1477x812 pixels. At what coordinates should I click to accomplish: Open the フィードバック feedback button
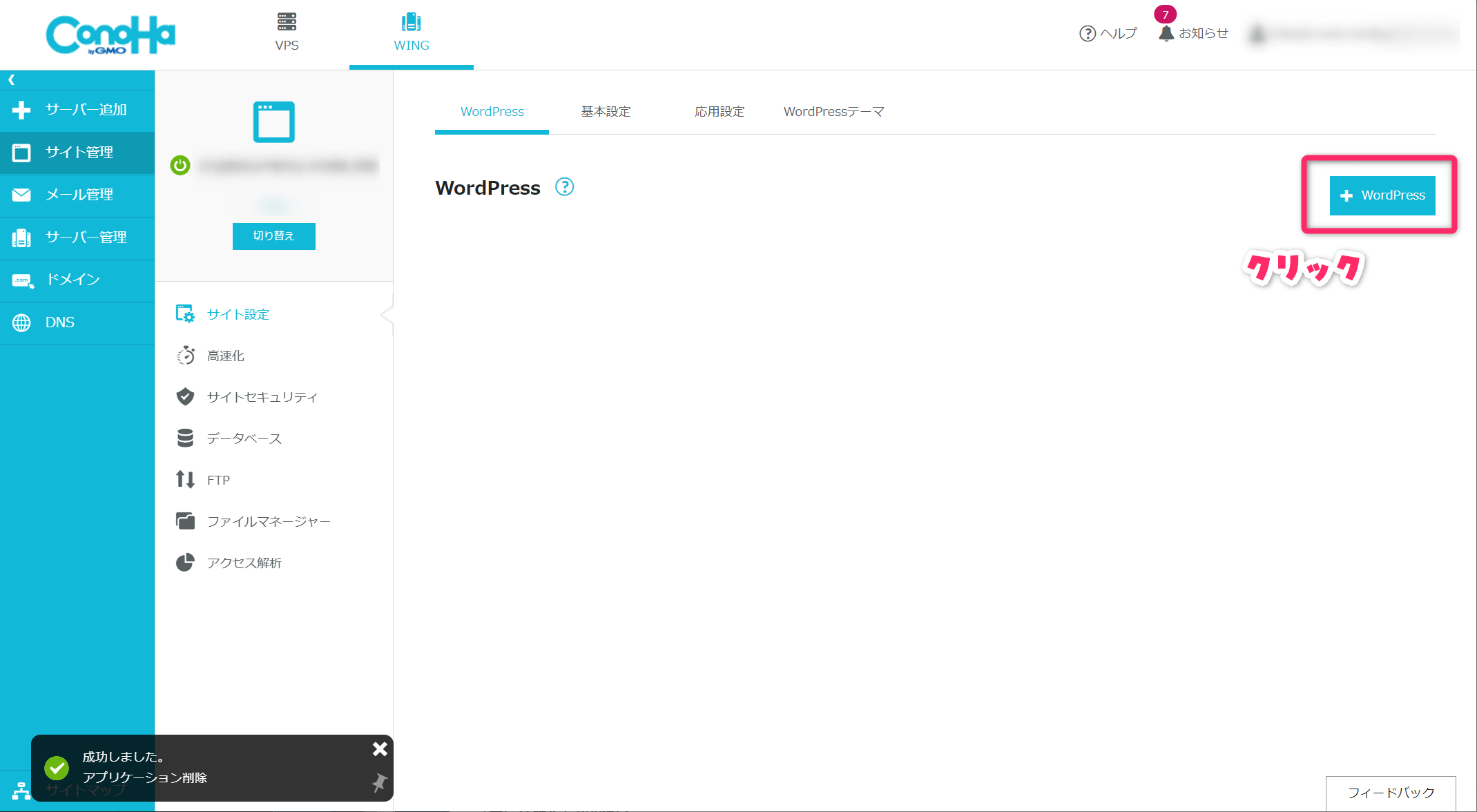[1390, 793]
